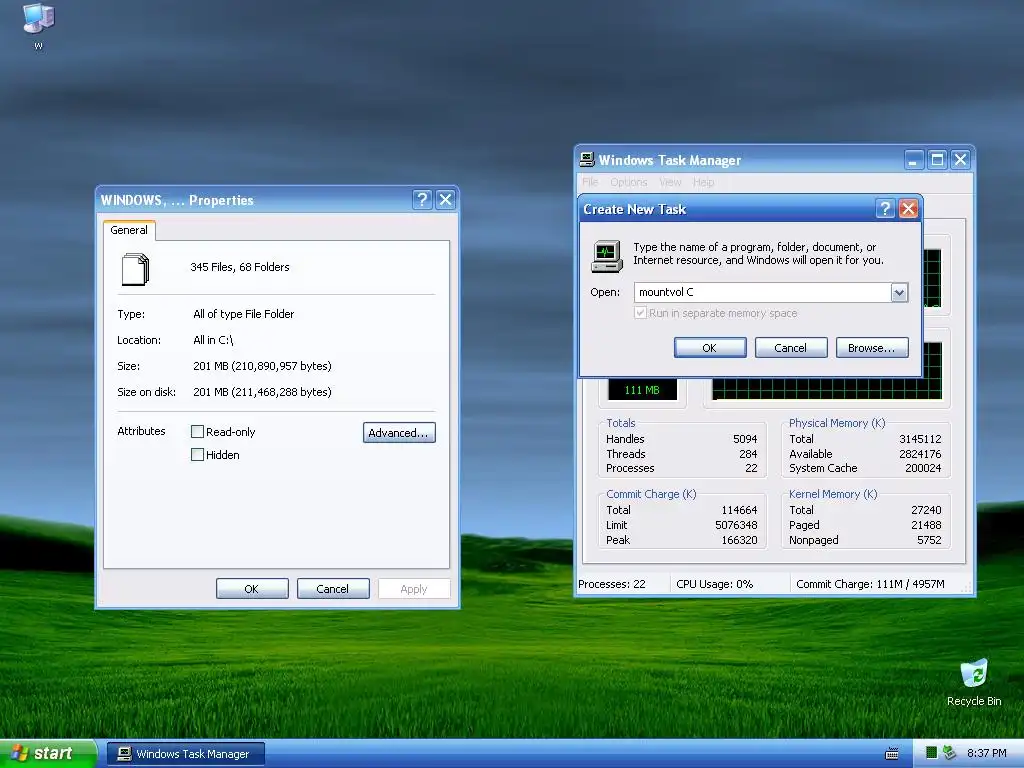Click the Threads value 284
The image size is (1024, 768).
pyautogui.click(x=748, y=454)
